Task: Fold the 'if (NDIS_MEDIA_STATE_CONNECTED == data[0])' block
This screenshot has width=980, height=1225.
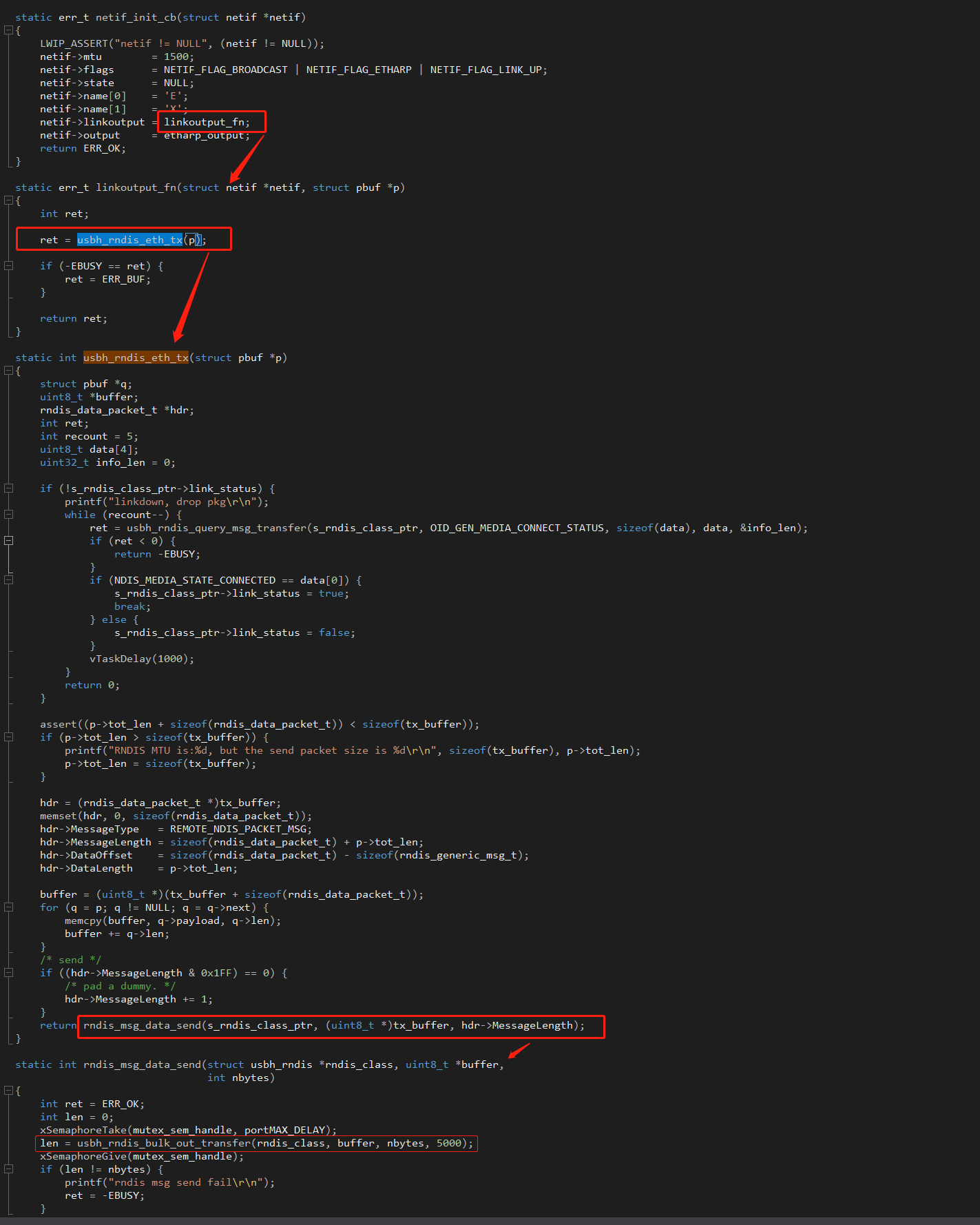Action: point(8,580)
